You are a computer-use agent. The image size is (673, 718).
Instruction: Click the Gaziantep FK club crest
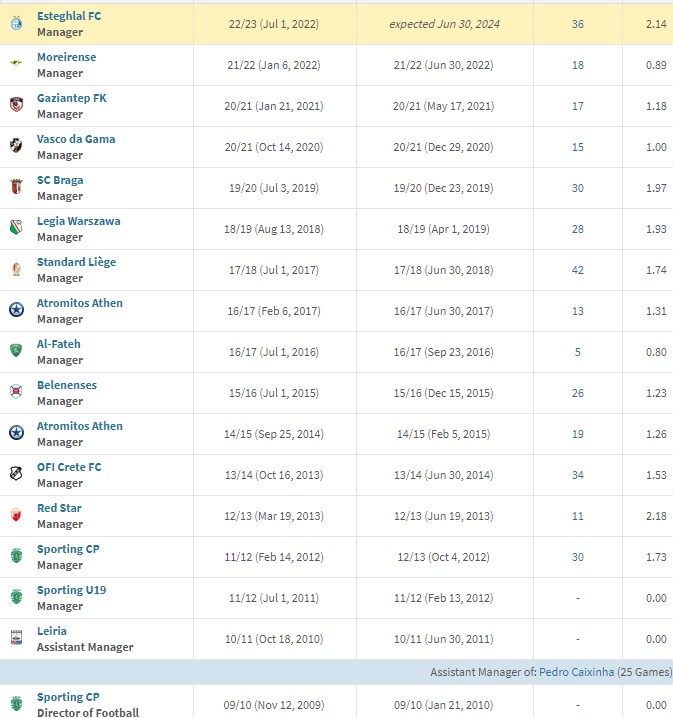click(16, 105)
